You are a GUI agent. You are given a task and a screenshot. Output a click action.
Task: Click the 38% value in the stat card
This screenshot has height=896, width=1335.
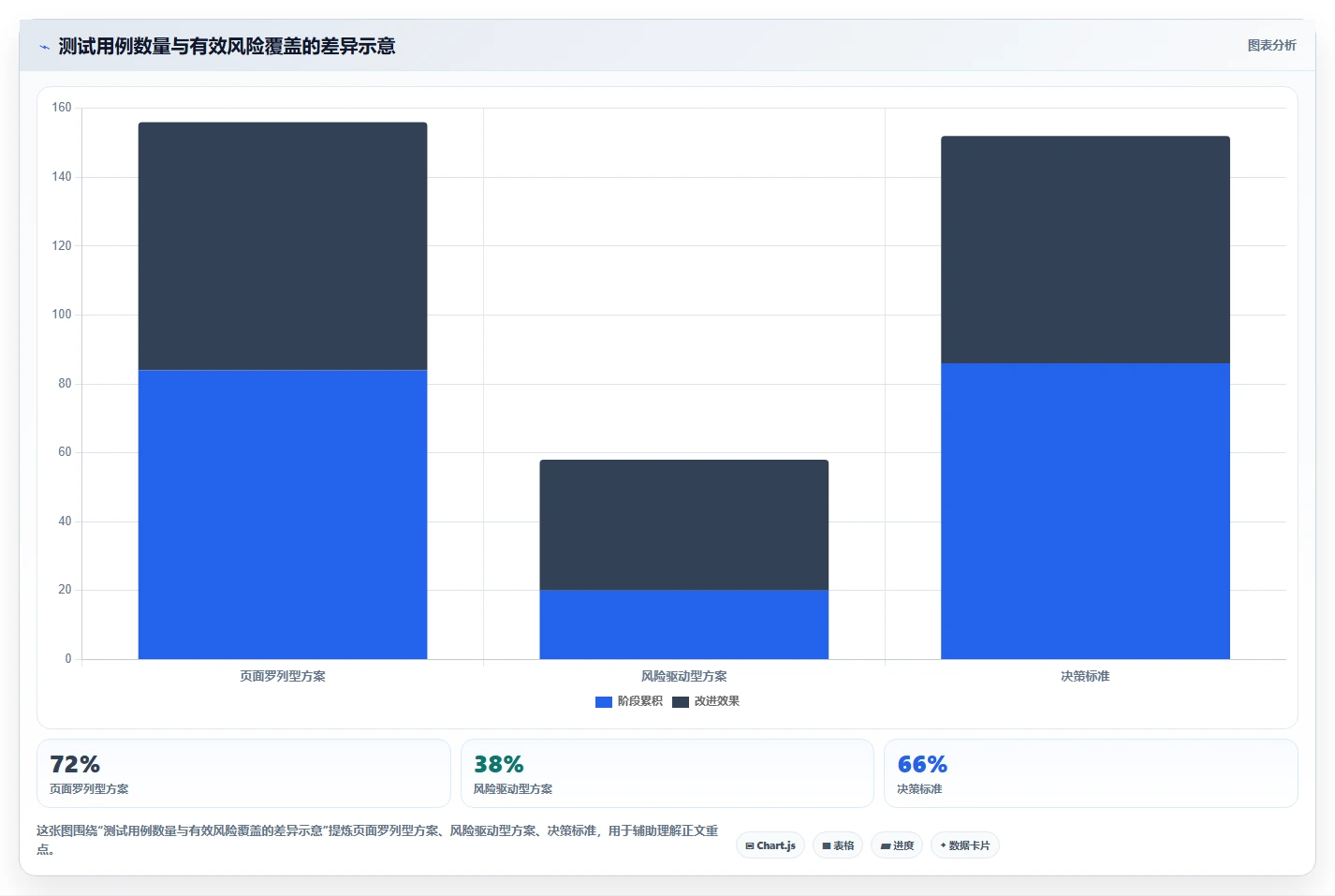tap(498, 764)
